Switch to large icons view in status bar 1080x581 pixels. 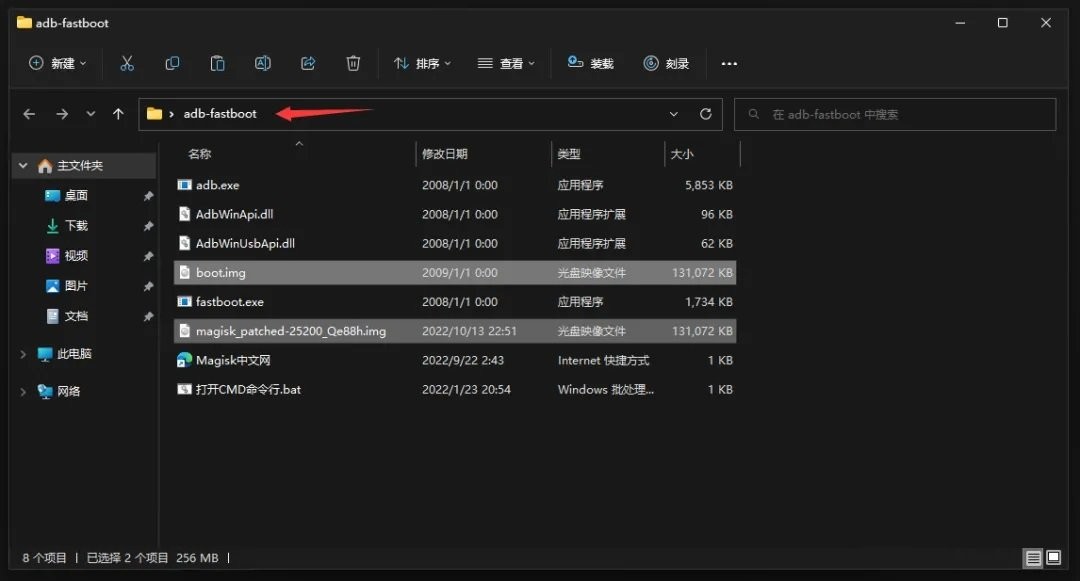(x=1053, y=558)
